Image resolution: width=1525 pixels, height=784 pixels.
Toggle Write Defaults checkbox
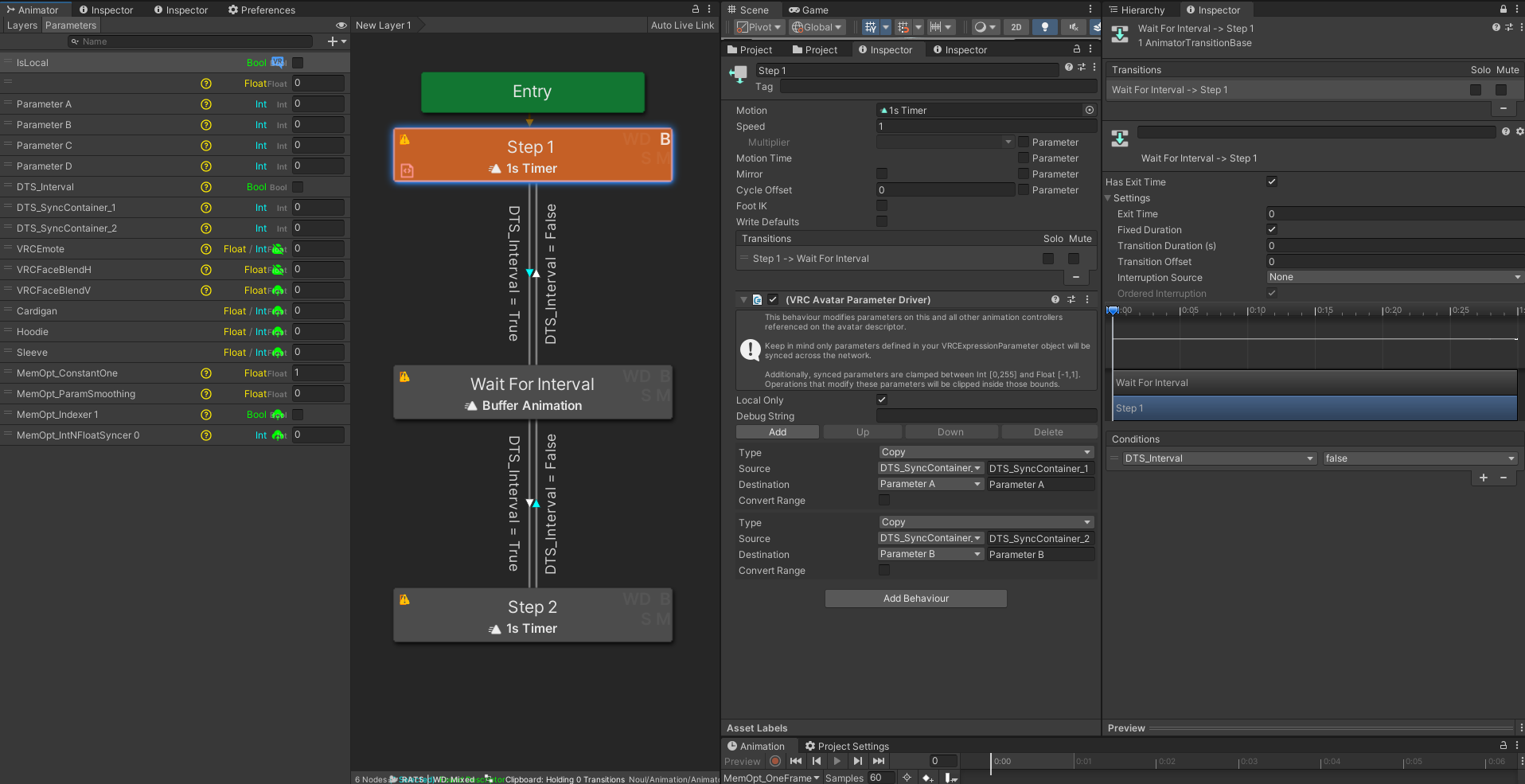coord(882,221)
